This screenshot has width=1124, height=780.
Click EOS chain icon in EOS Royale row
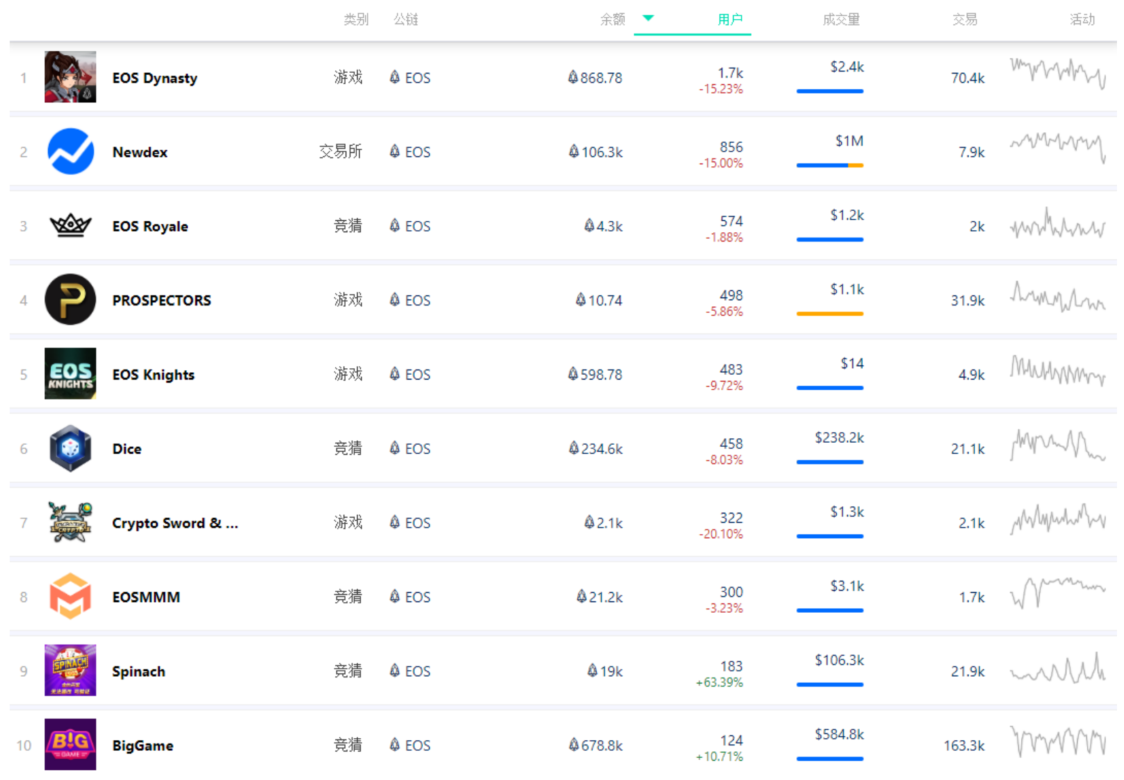[395, 225]
